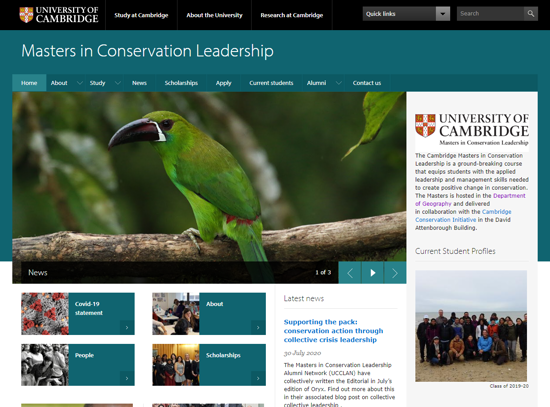Viewport: 550px width, 407px height.
Task: Go to the previous carousel slide
Action: point(350,273)
